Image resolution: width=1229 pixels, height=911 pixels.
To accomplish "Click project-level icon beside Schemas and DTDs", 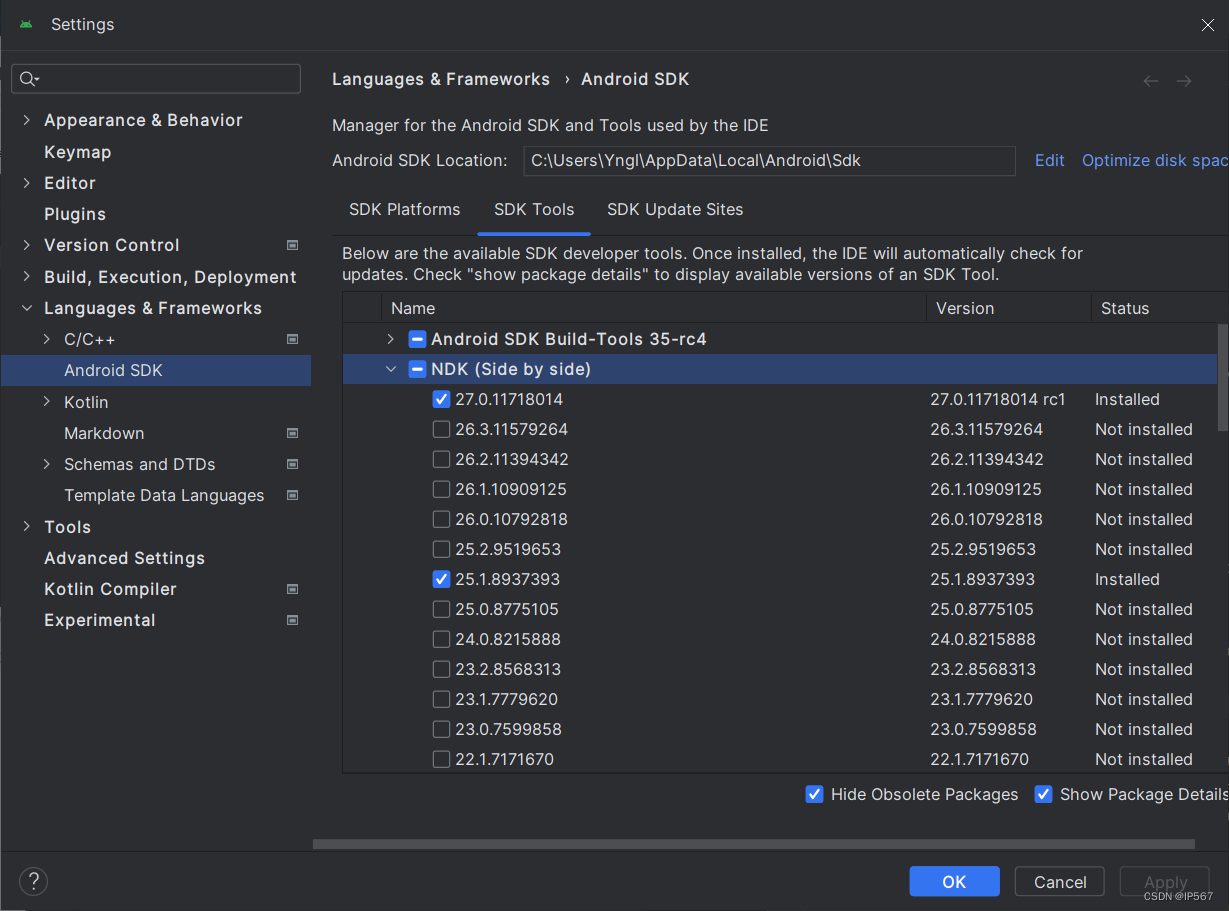I will coord(292,464).
